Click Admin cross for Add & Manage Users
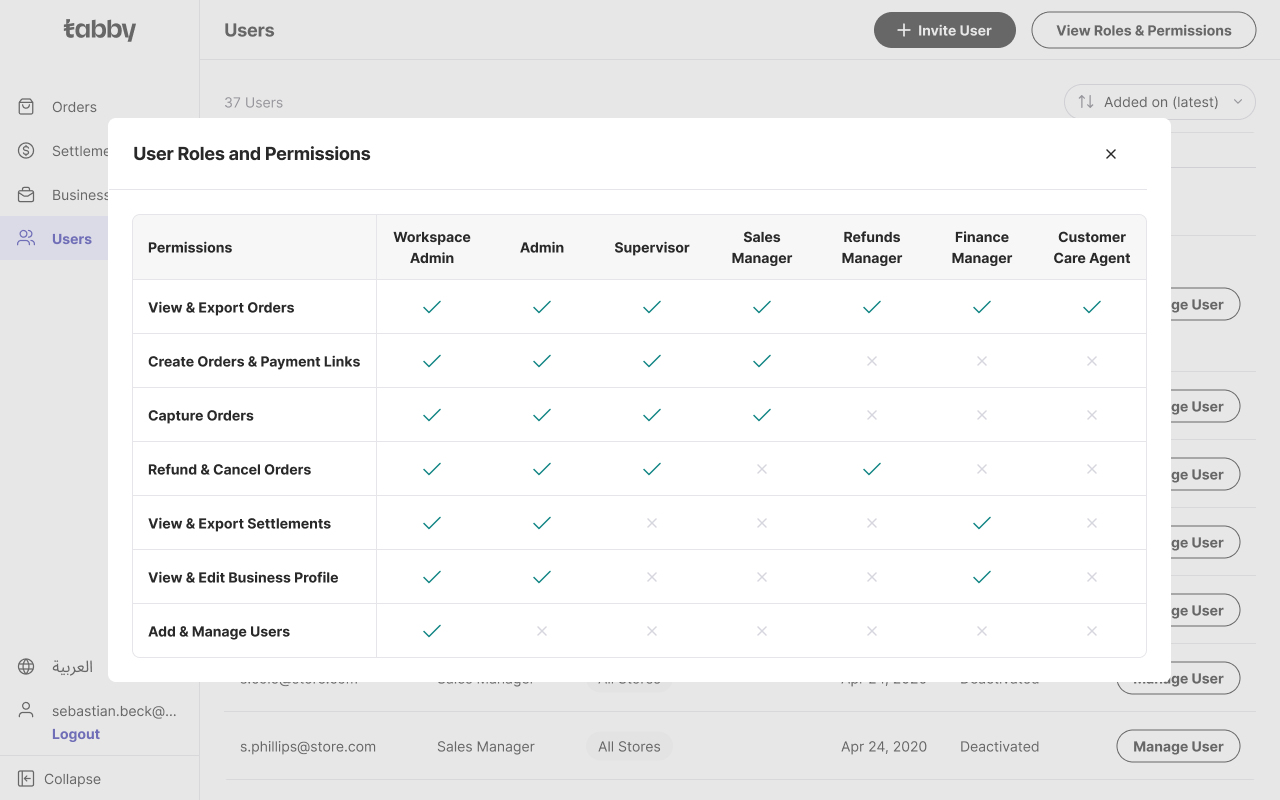The width and height of the screenshot is (1280, 800). coord(542,631)
